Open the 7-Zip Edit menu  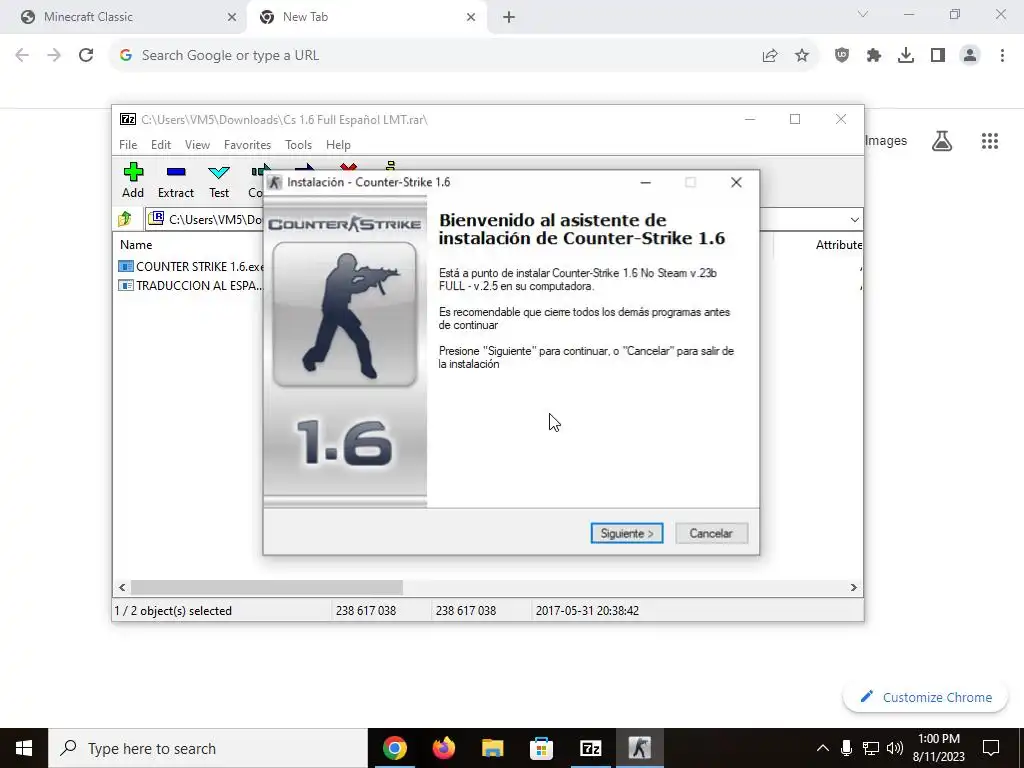161,145
